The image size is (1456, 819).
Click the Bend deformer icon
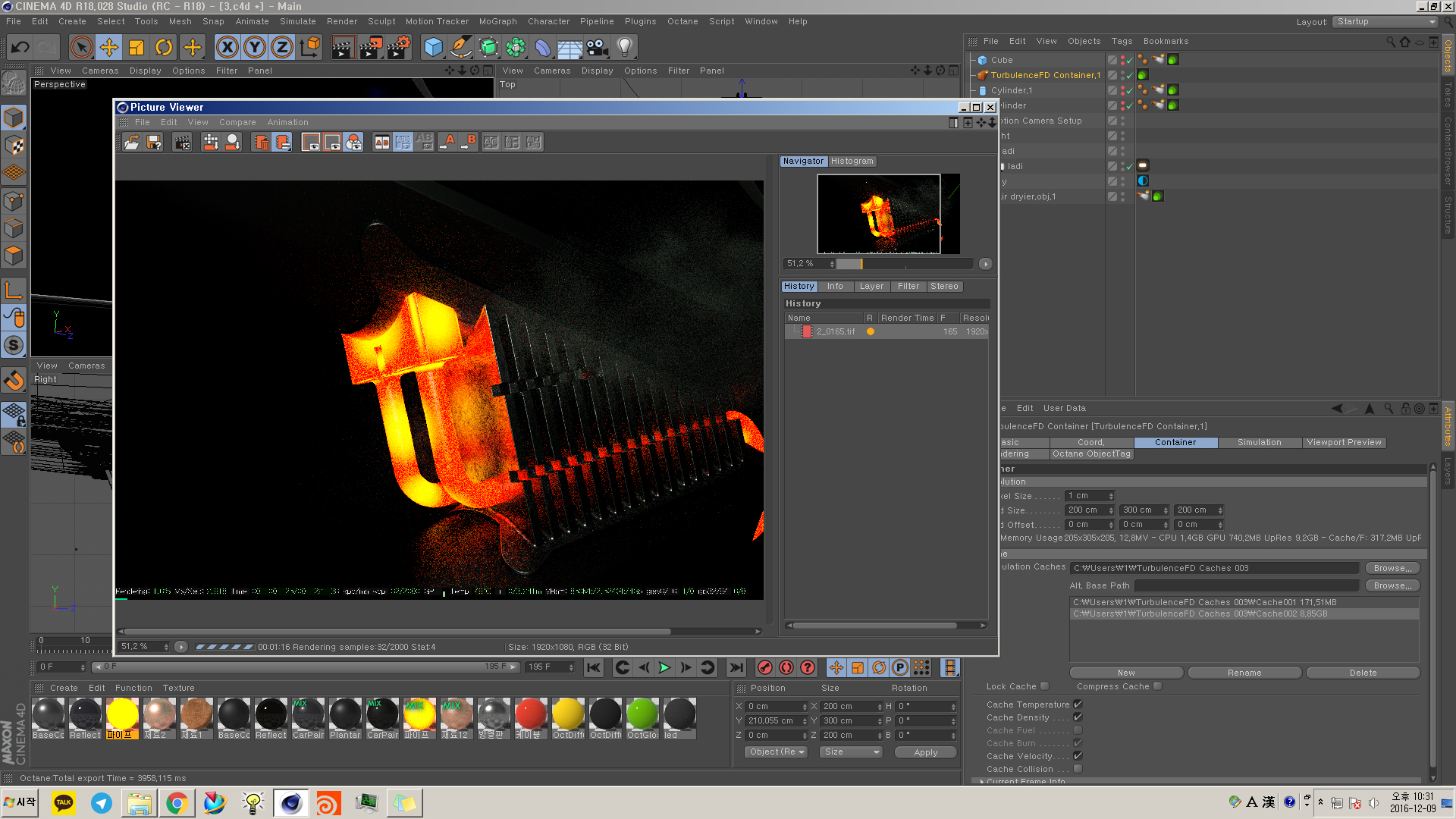543,47
